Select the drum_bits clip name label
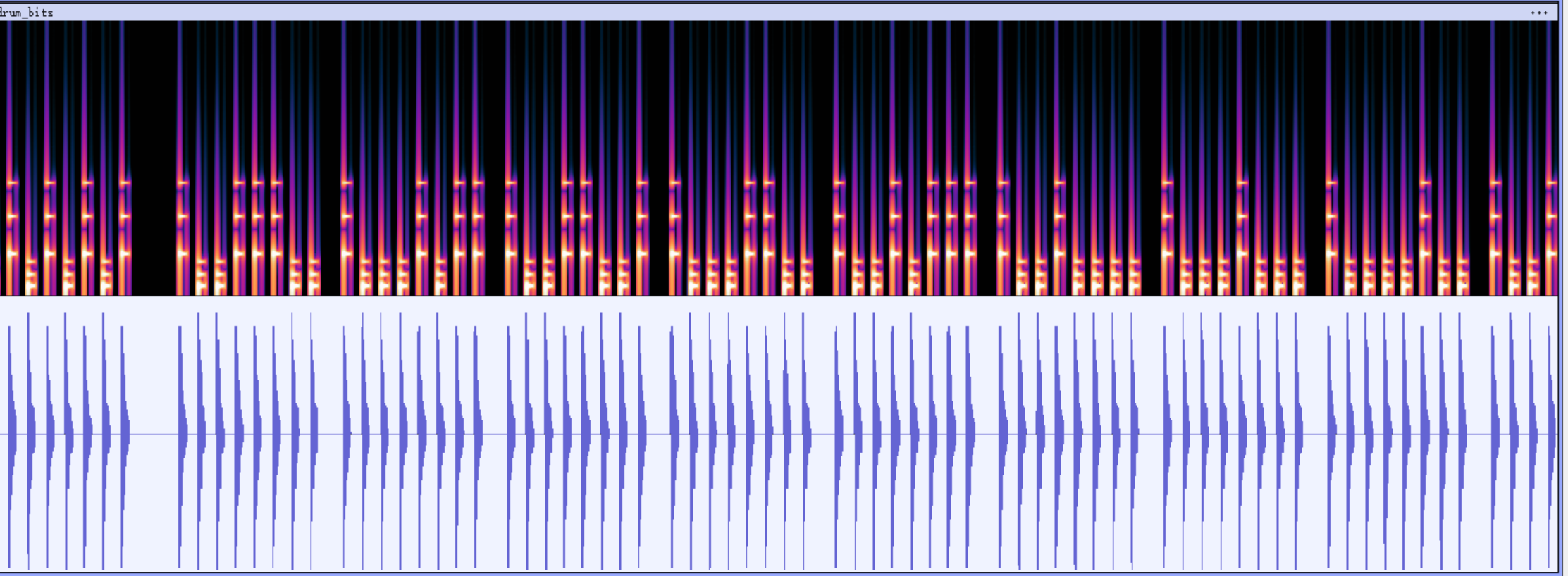The width and height of the screenshot is (1568, 576). coord(27,13)
